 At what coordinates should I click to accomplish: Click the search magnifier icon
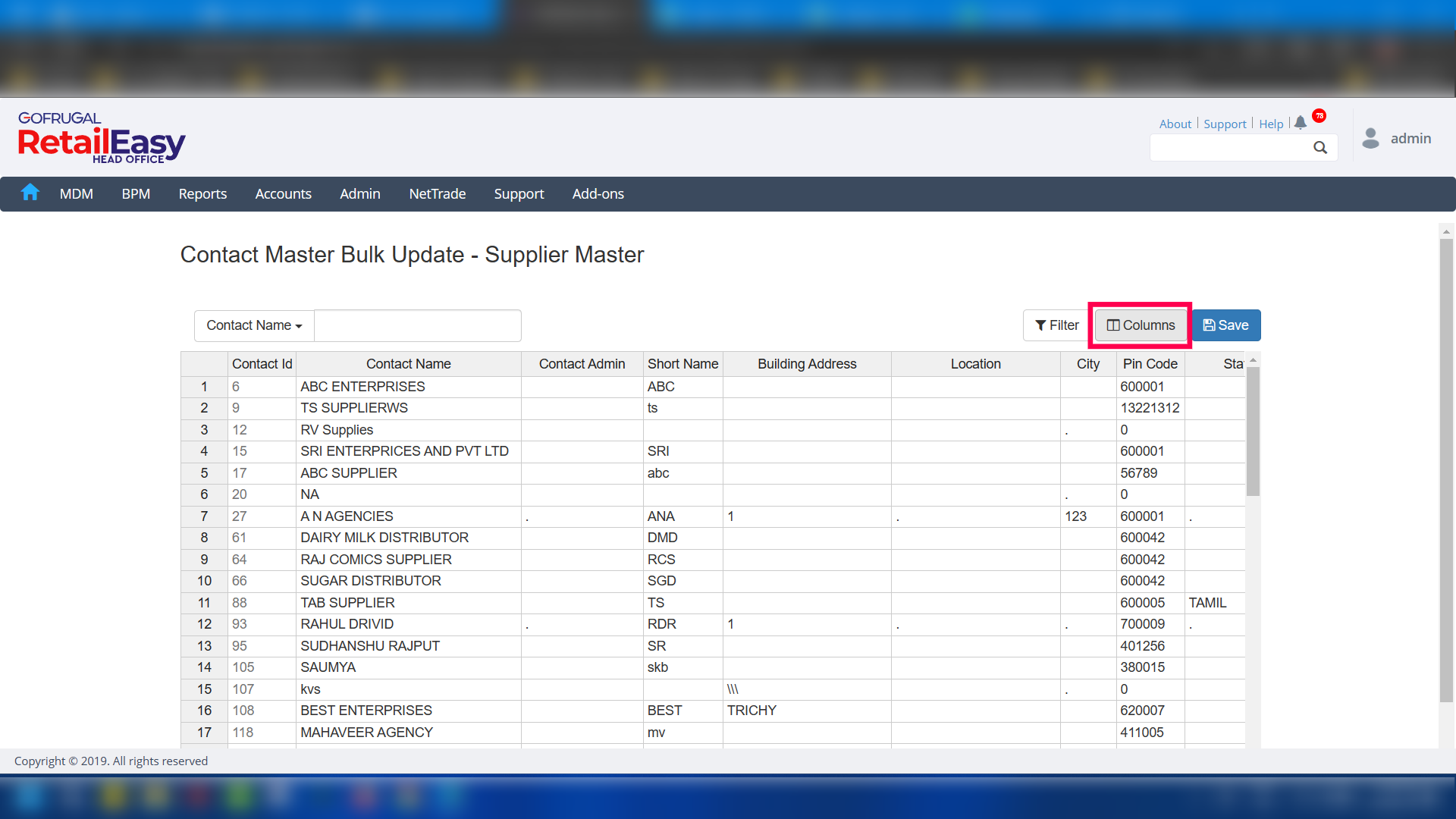pos(1320,148)
